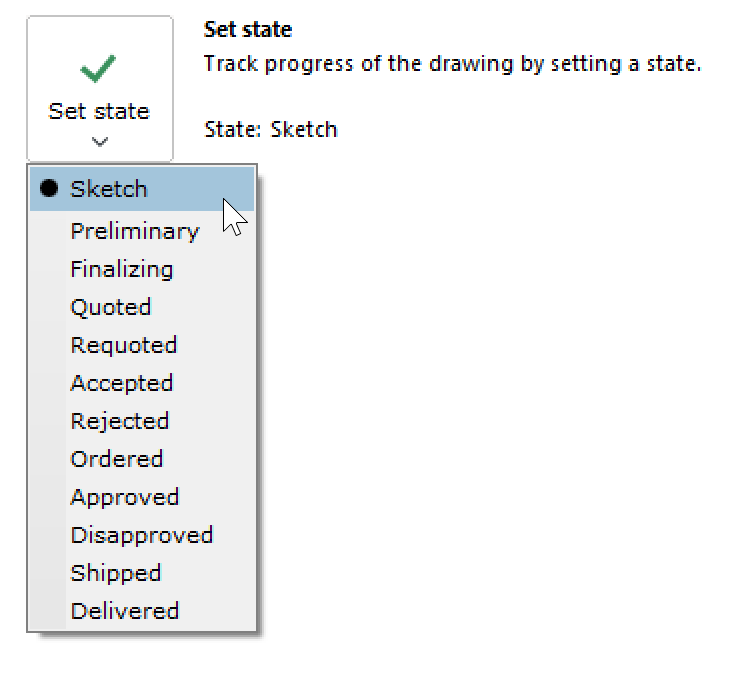Image resolution: width=731 pixels, height=678 pixels.
Task: Select Approved from the state menu
Action: coord(124,497)
